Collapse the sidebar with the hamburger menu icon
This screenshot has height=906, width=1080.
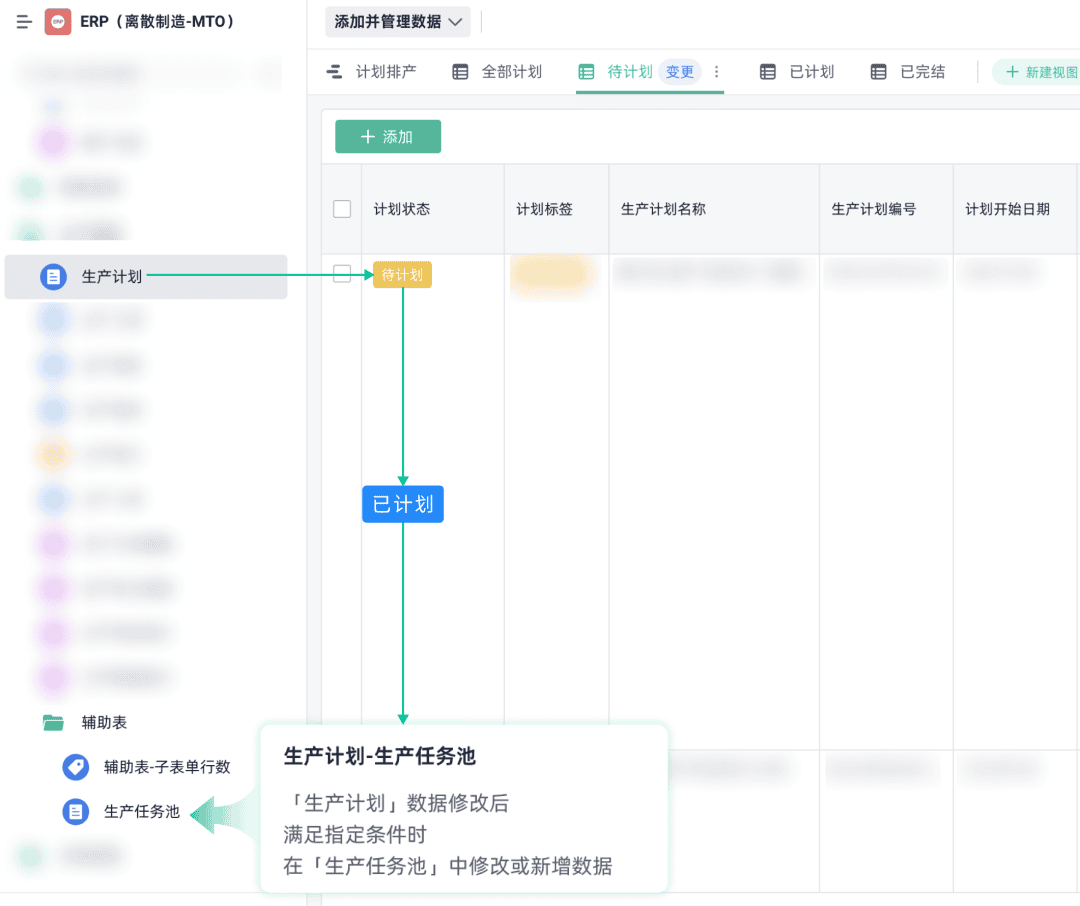pos(24,22)
